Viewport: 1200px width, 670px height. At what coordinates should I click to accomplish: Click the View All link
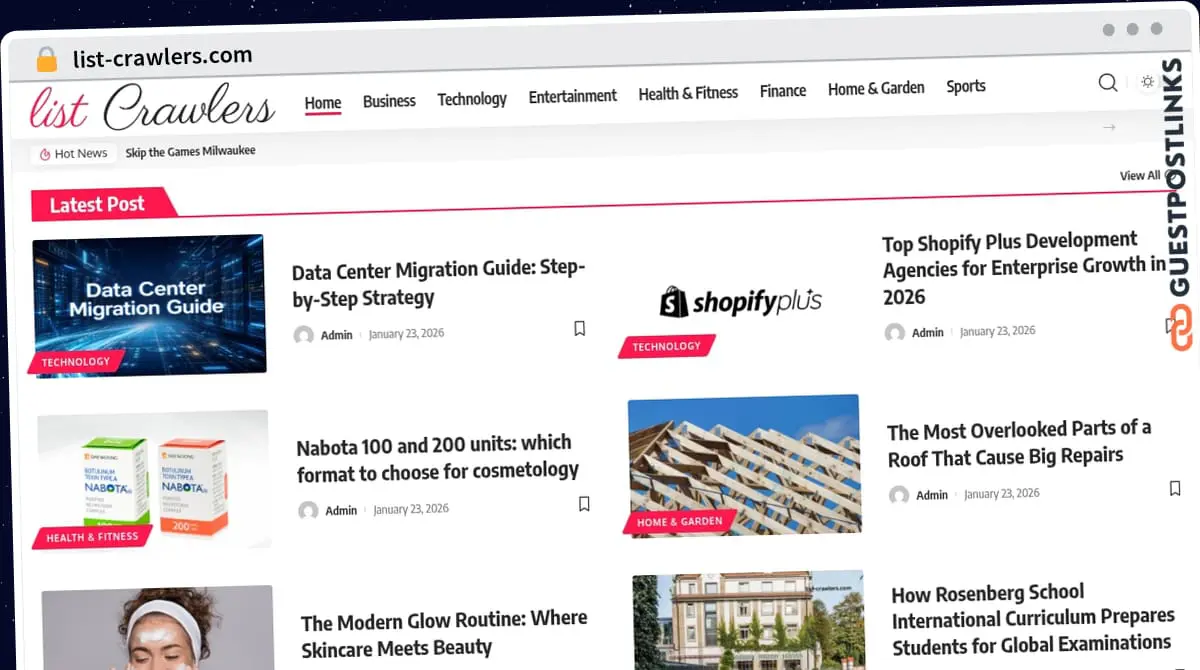click(1140, 175)
